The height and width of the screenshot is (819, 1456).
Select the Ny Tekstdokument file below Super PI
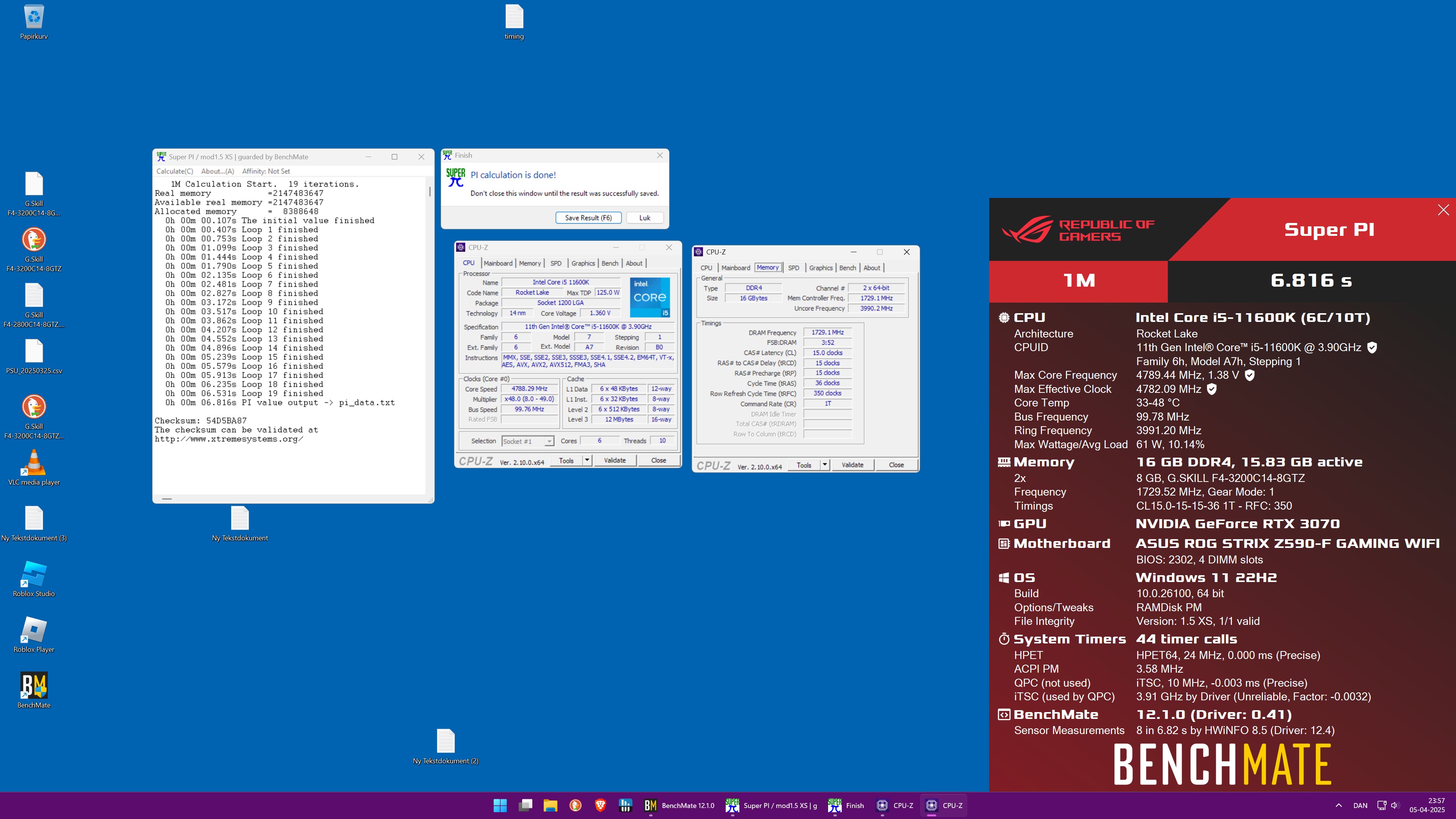click(x=240, y=523)
